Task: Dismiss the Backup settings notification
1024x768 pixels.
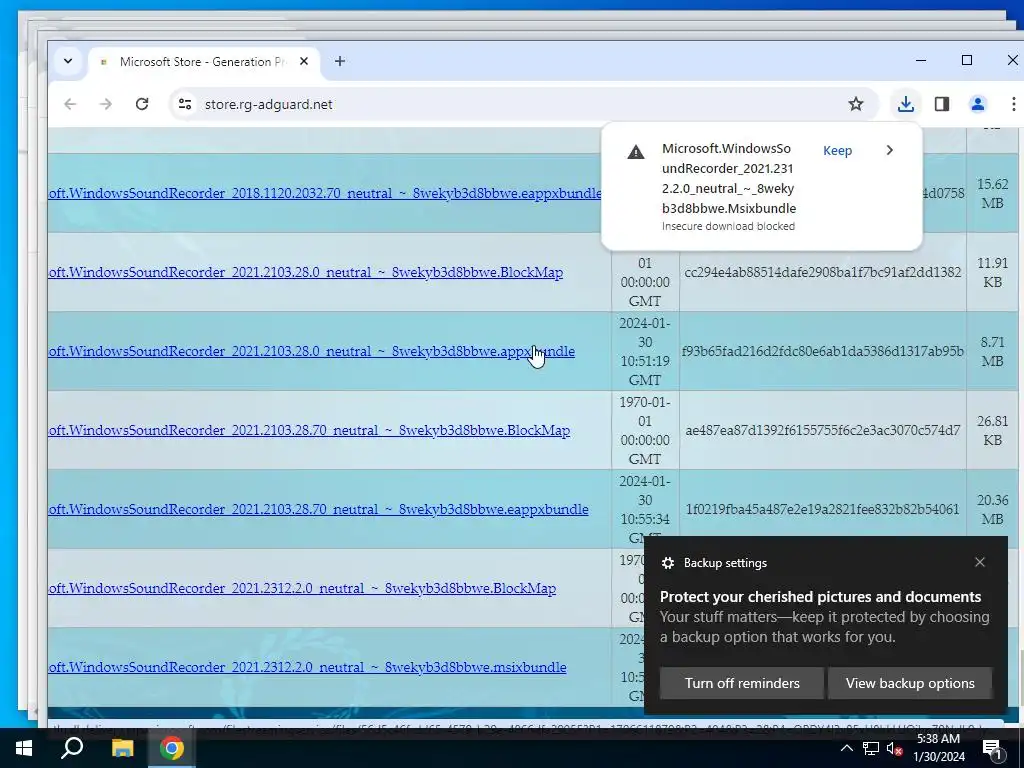Action: pyautogui.click(x=980, y=562)
